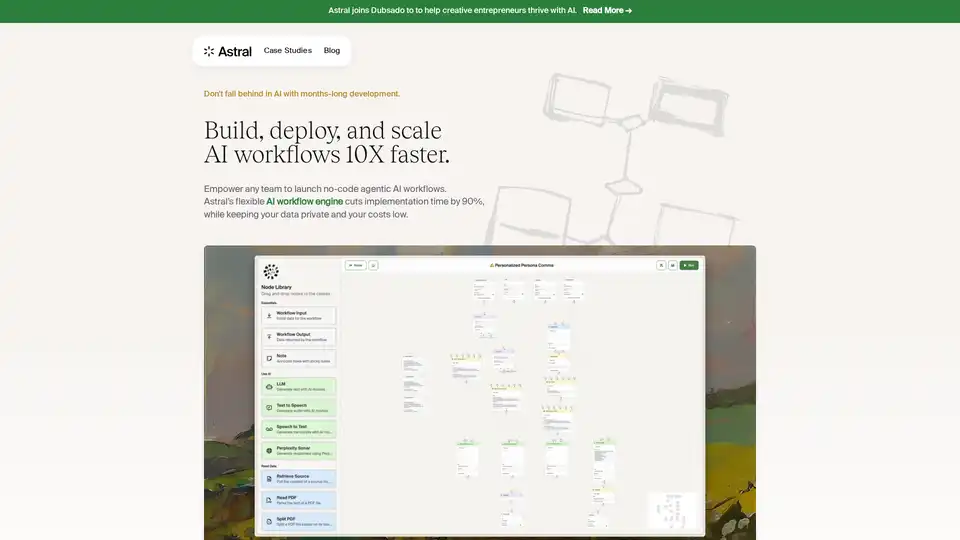Select the Retrieve Source node icon

coord(269,478)
